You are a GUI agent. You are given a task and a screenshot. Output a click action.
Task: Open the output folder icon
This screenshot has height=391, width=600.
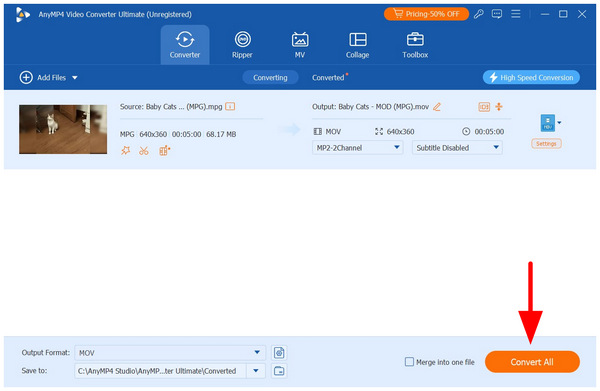[279, 371]
